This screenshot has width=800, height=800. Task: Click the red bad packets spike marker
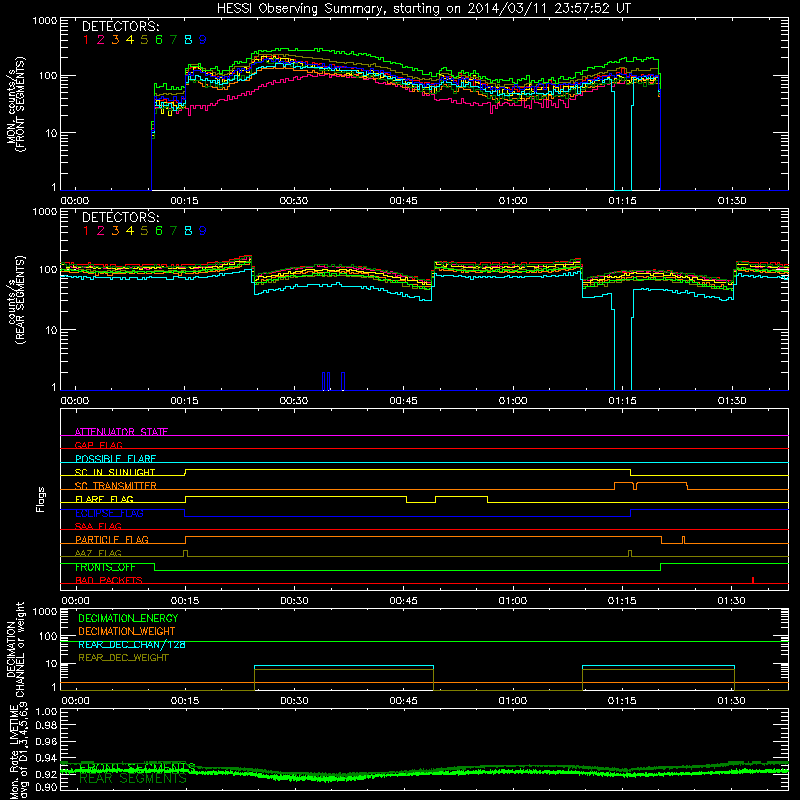(x=753, y=580)
